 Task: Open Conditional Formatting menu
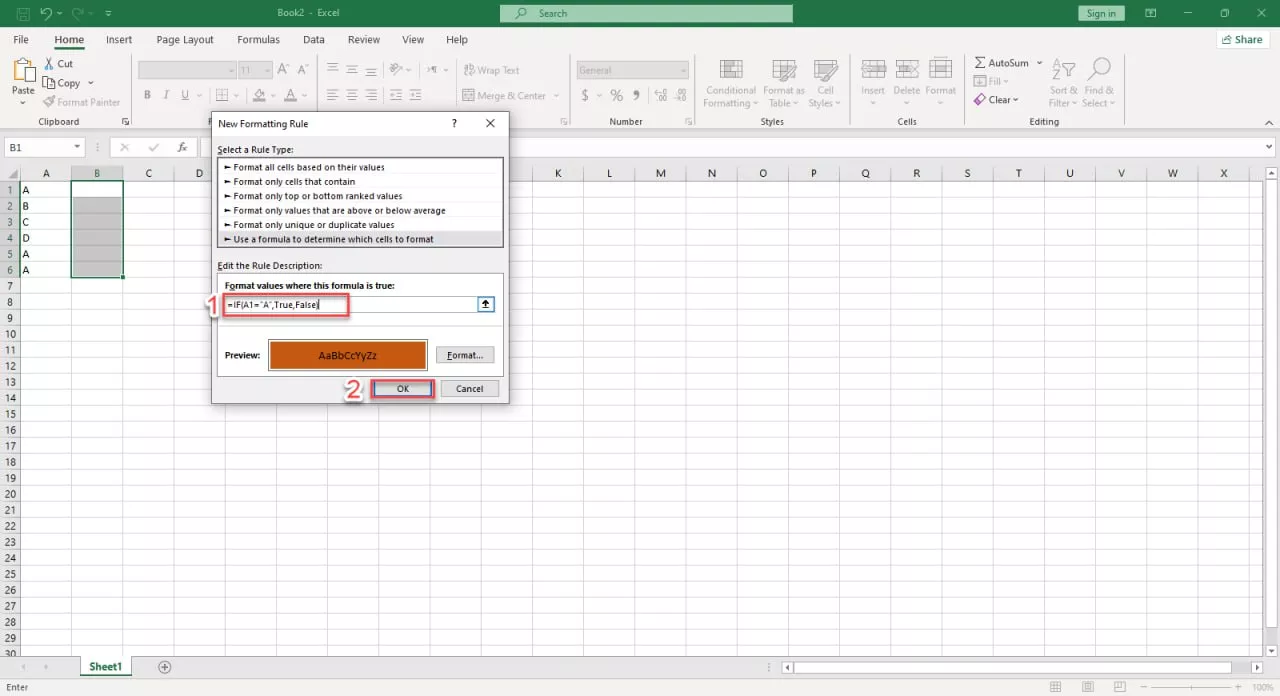point(730,83)
